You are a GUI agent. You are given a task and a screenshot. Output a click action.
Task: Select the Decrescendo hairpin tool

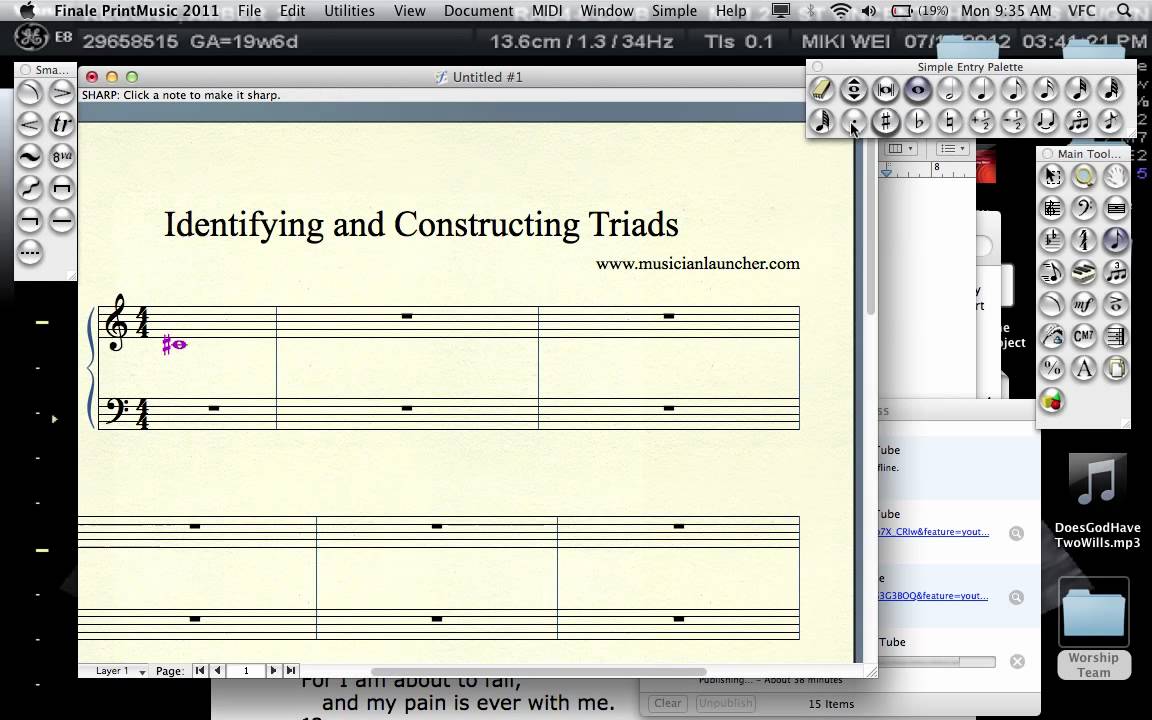point(62,93)
